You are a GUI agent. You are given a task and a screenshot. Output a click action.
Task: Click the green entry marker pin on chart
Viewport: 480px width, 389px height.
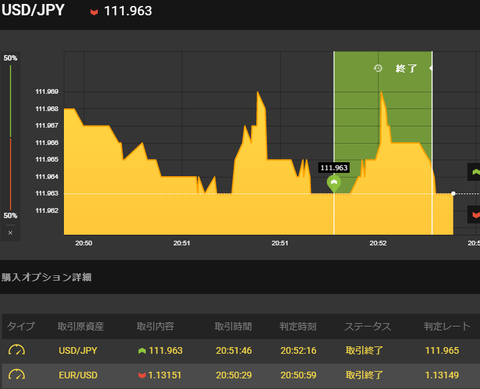pyautogui.click(x=334, y=184)
